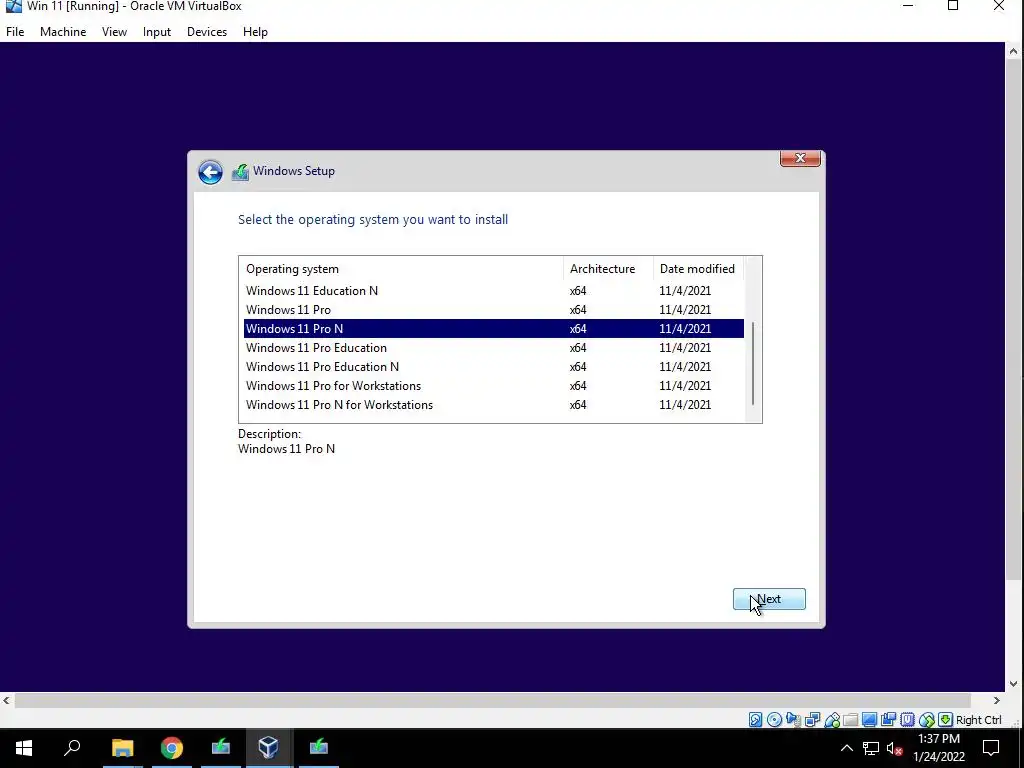Viewport: 1024px width, 768px height.
Task: Select Windows 11 Pro N for Workstations row
Action: [493, 404]
